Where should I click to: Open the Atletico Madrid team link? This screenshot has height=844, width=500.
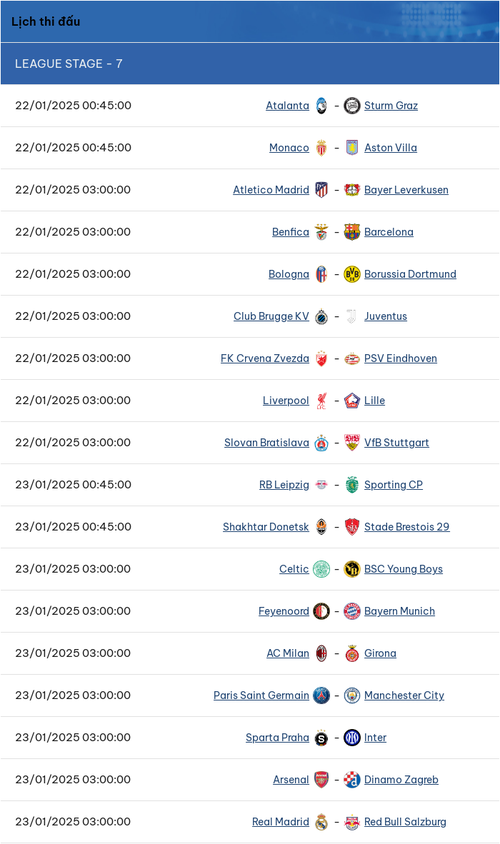271,189
